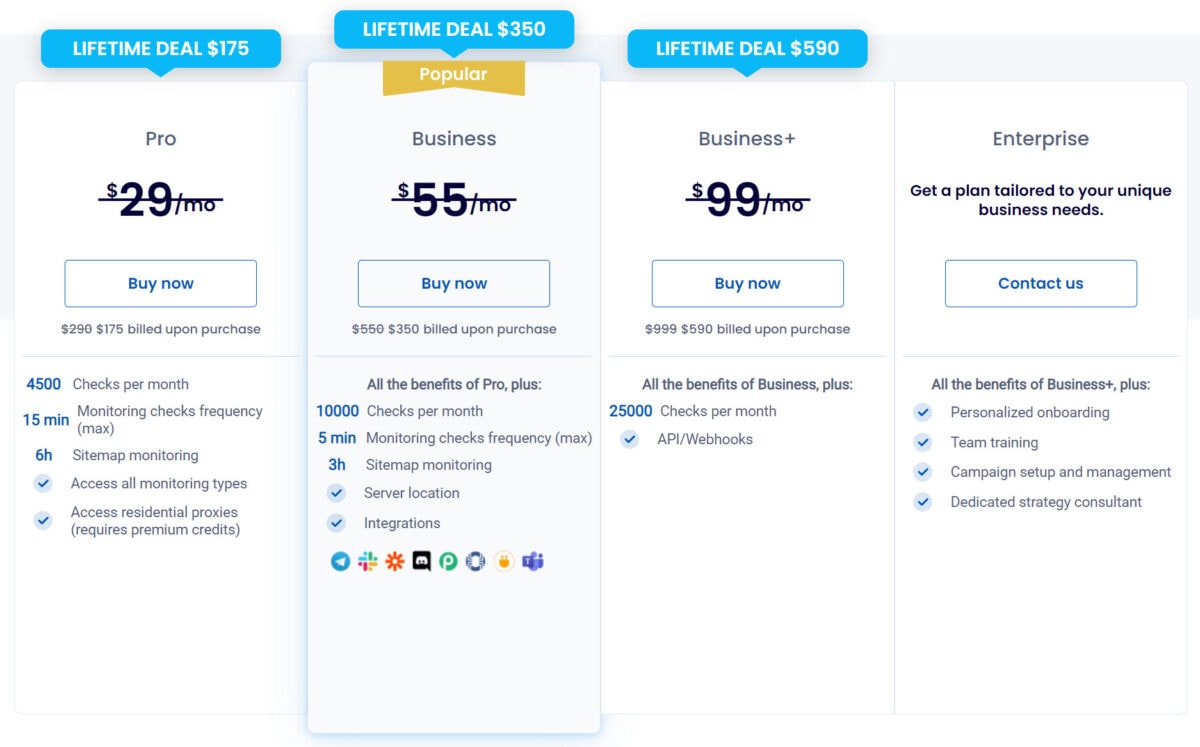Select the checkmark beside Dedicated strategy consultant
The width and height of the screenshot is (1200, 747).
(x=922, y=502)
